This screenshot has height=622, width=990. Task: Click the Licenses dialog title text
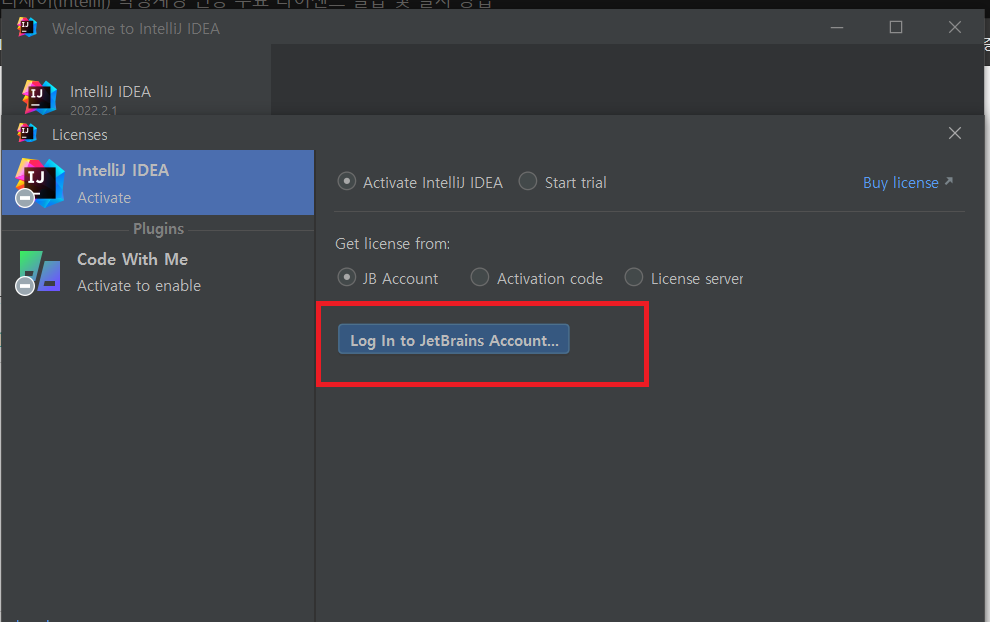pos(80,135)
